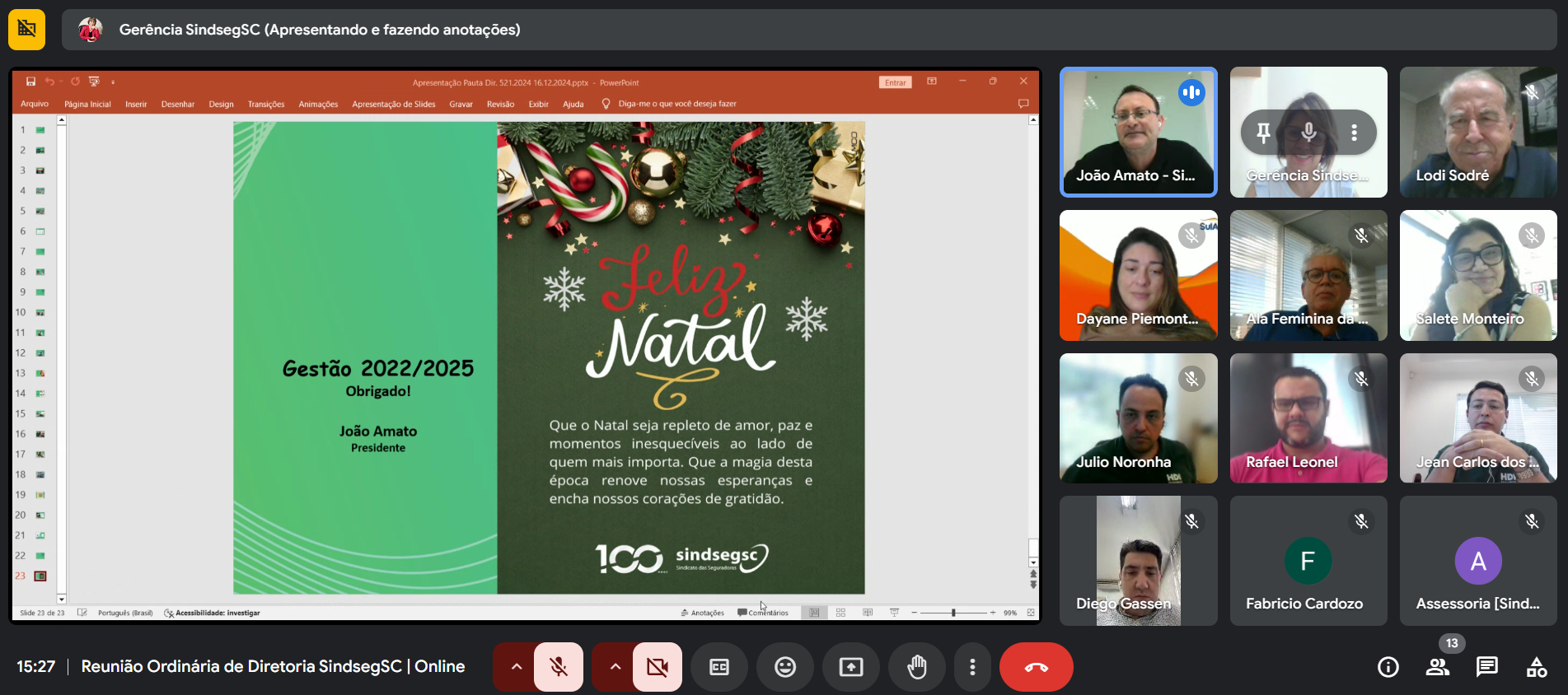Open the activities icon

1537,667
